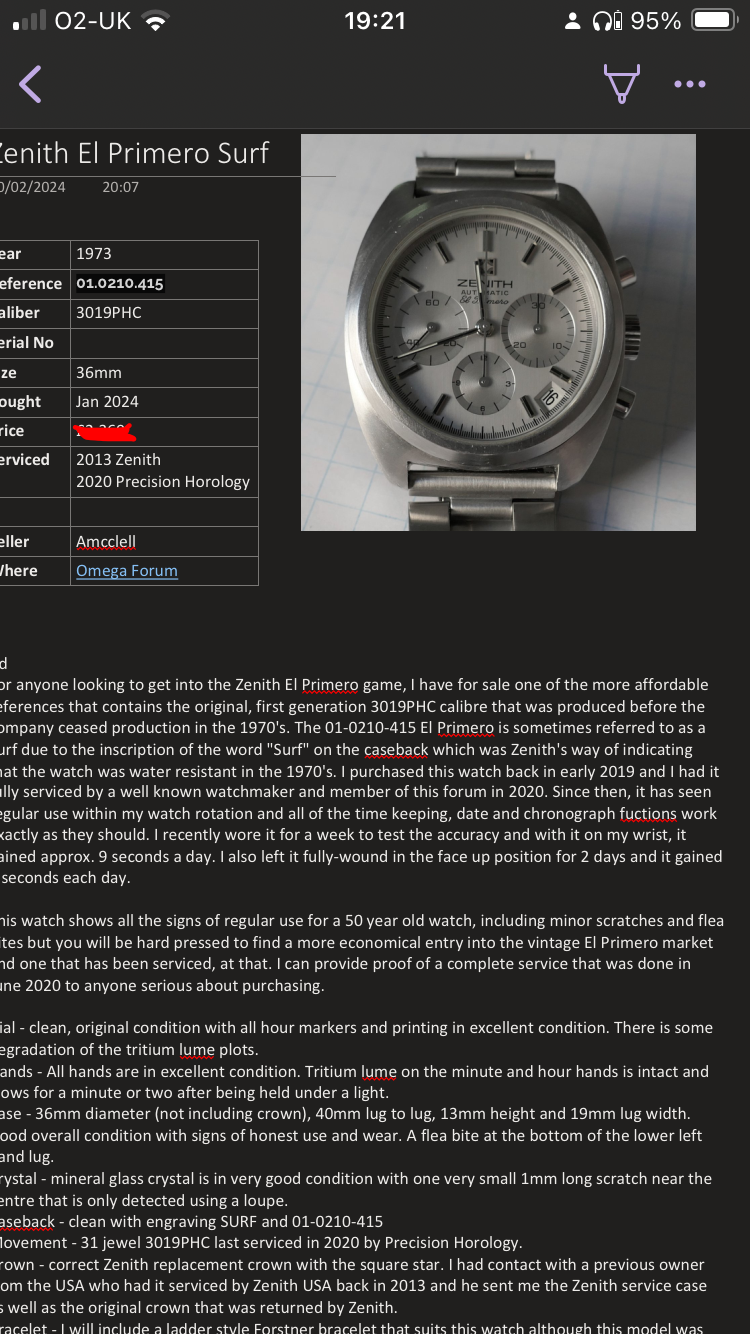Viewport: 750px width, 1334px height.
Task: Select the Zenith El Primero Surf title
Action: [x=135, y=153]
